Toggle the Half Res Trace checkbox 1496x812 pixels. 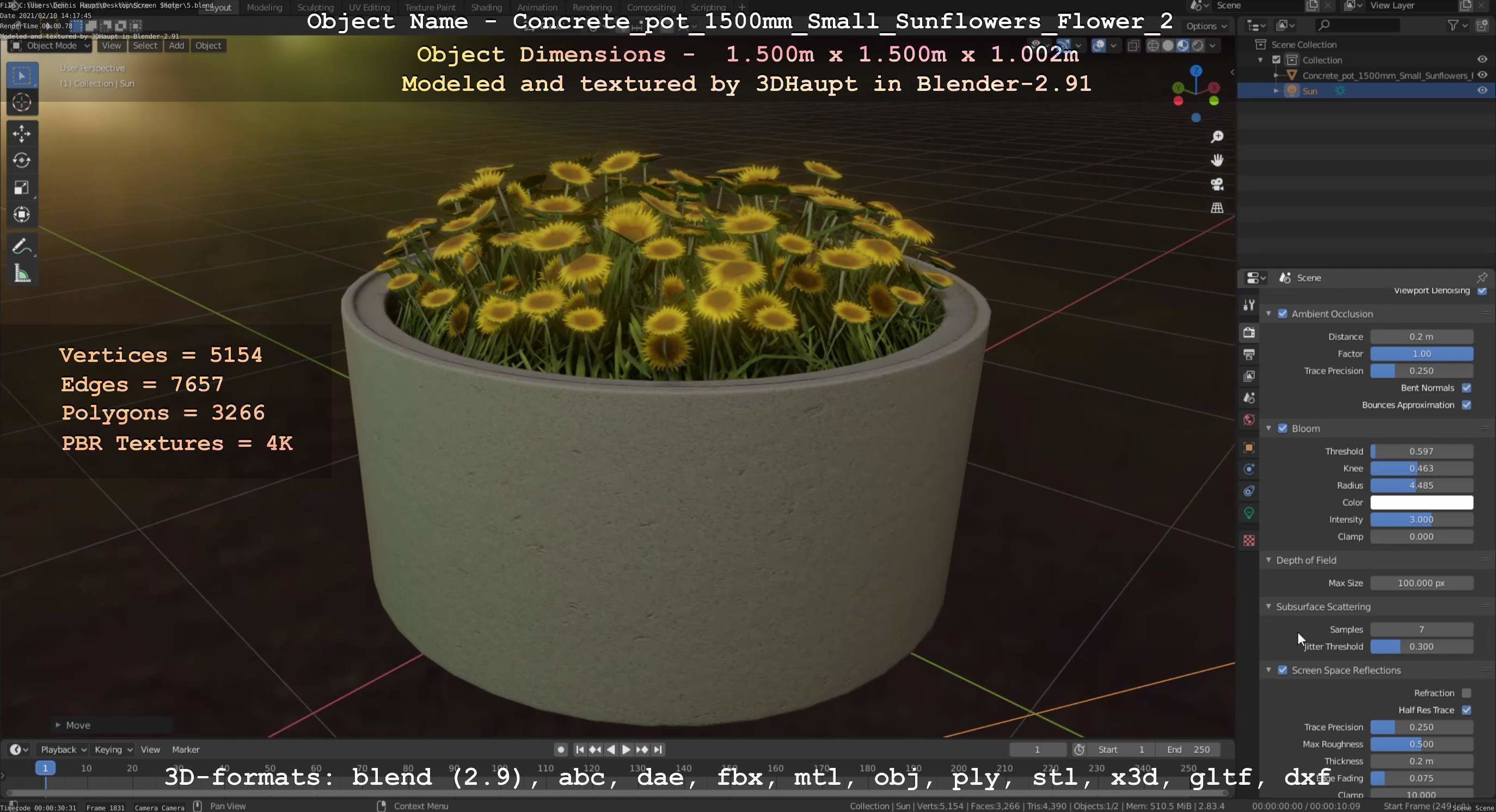tap(1467, 710)
